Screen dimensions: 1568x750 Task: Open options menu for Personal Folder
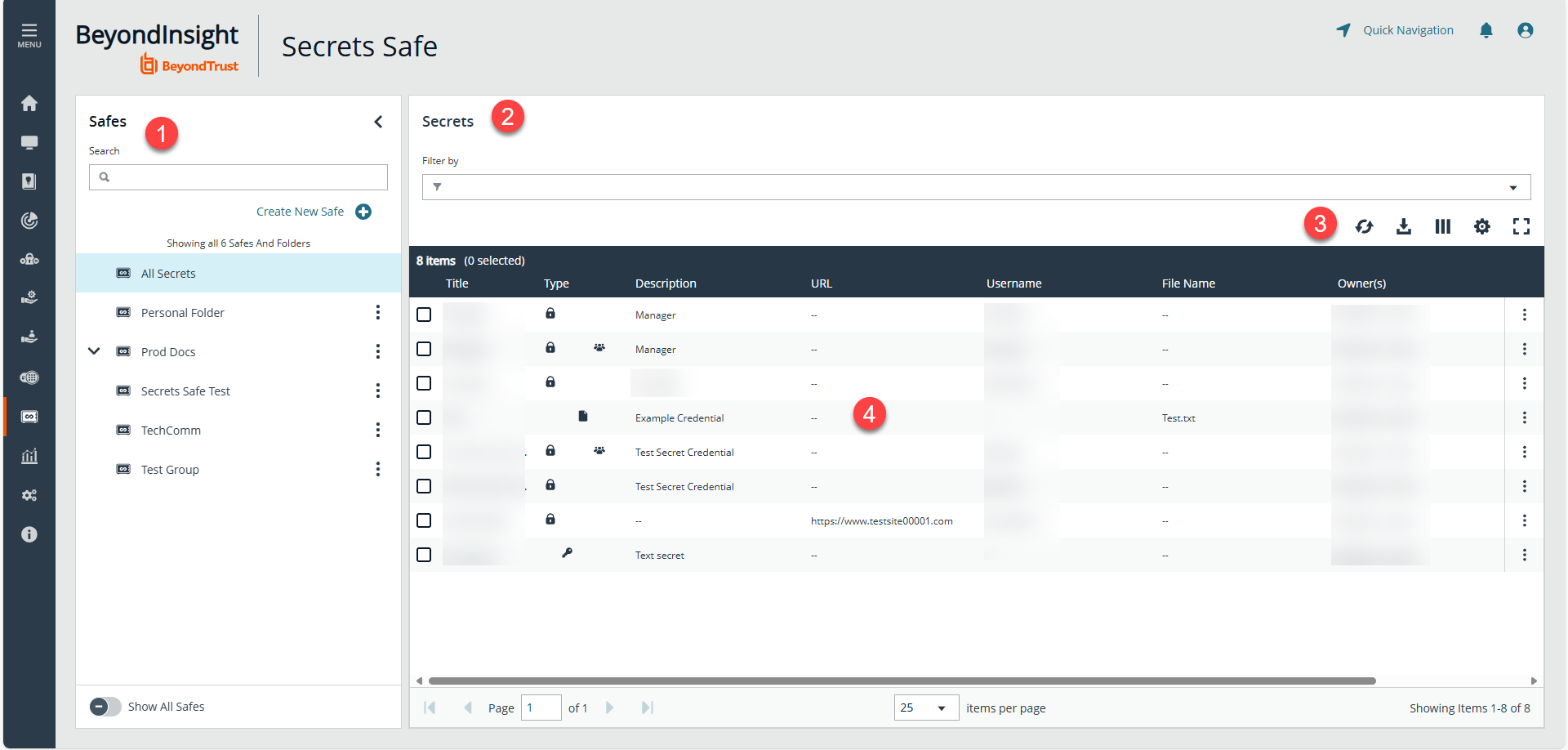pos(378,312)
